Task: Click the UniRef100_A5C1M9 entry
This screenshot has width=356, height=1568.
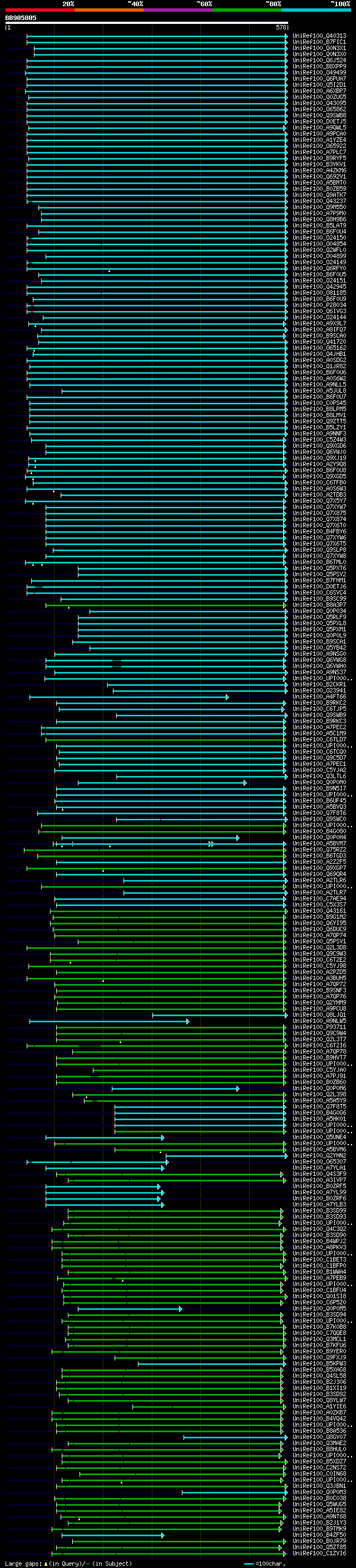Action: [x=319, y=733]
